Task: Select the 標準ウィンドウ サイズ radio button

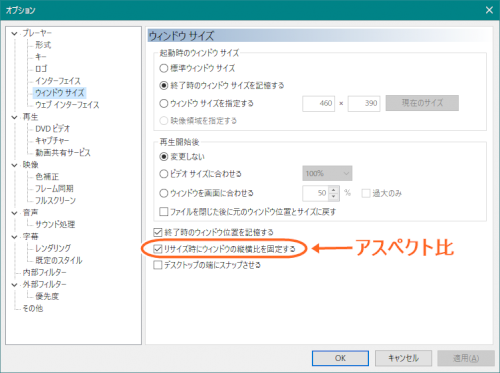Action: coord(164,68)
